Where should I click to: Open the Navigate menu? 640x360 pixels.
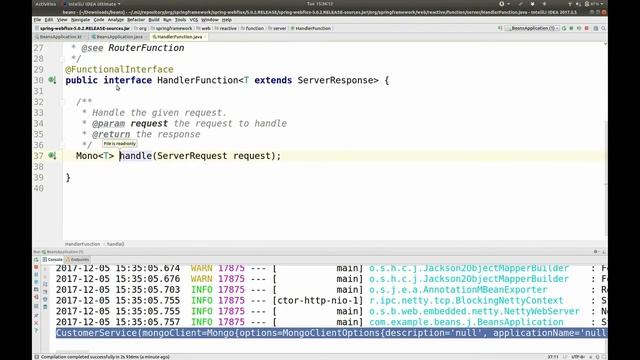(x=80, y=20)
